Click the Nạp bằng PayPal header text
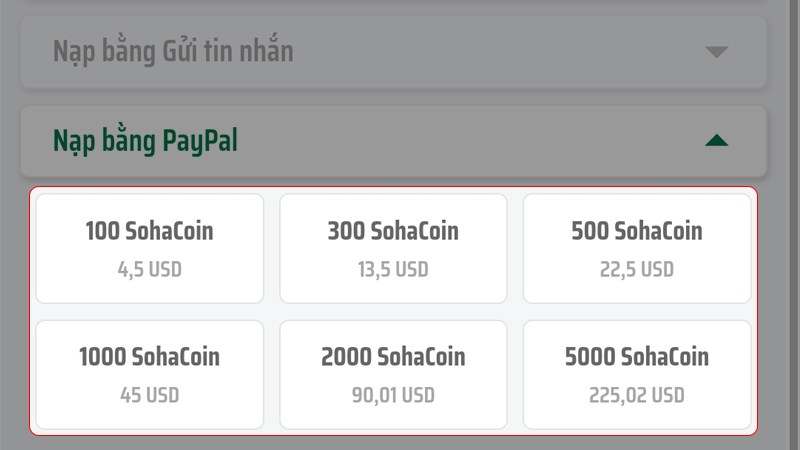The image size is (800, 450). [145, 141]
